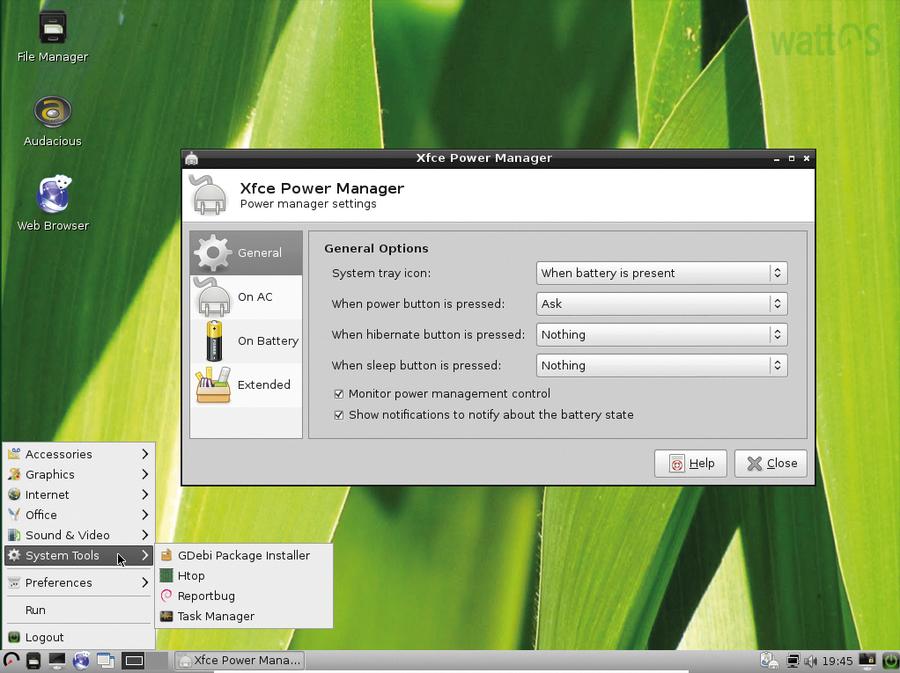Open the System tray icon dropdown

click(x=661, y=273)
